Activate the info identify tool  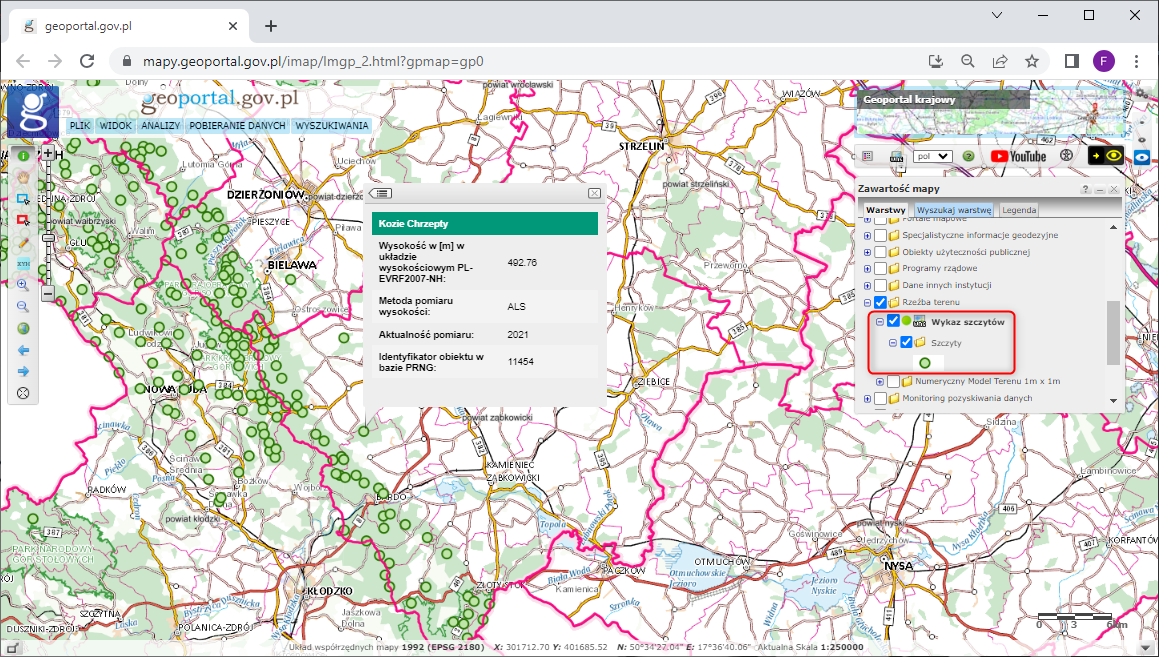[x=23, y=155]
